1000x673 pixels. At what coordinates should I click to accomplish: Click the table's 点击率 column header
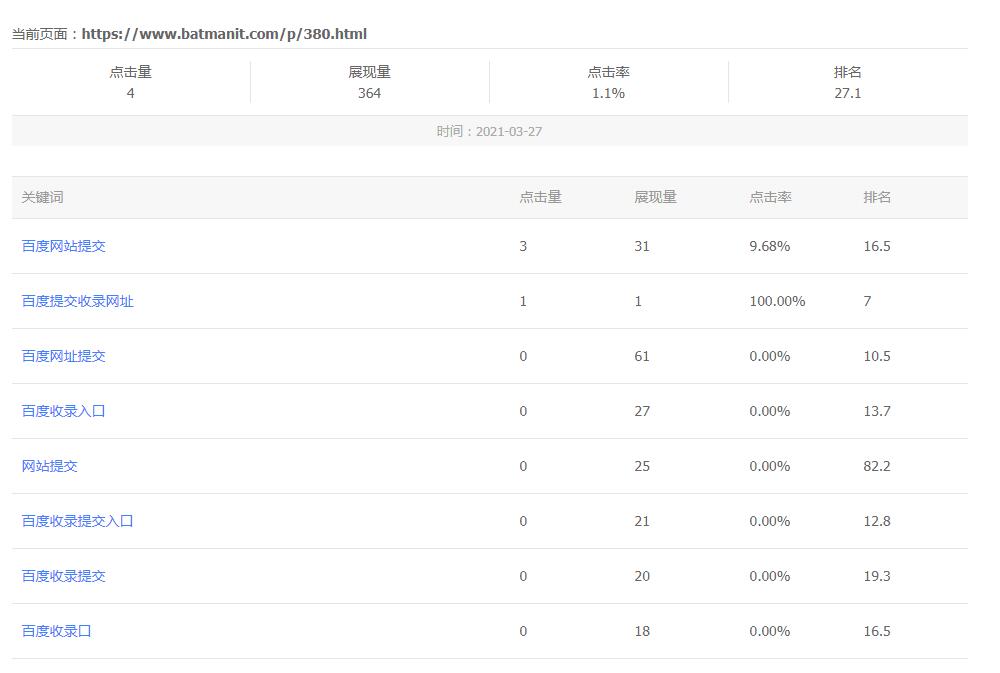770,197
